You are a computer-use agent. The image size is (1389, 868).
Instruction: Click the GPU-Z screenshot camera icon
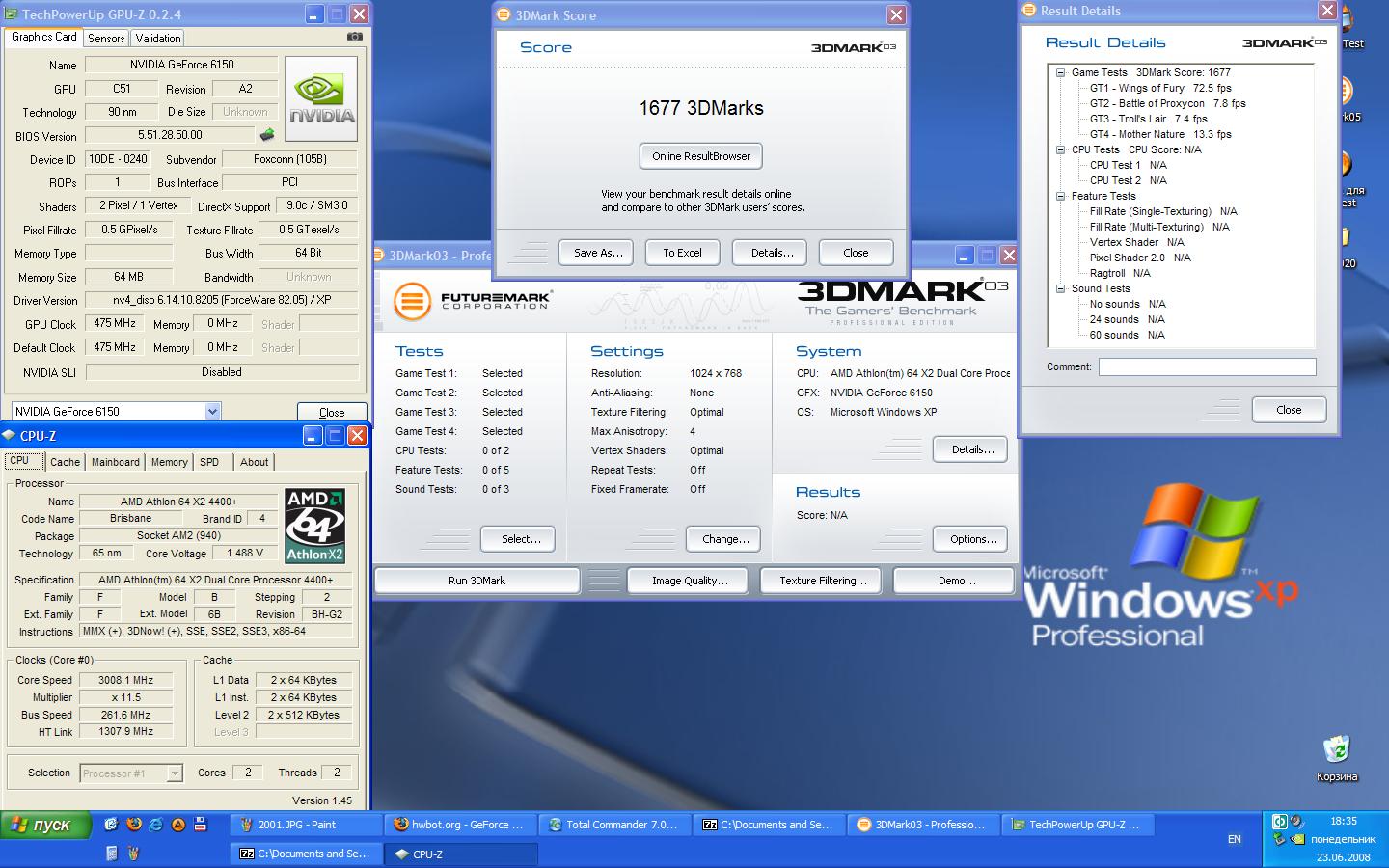tap(354, 37)
